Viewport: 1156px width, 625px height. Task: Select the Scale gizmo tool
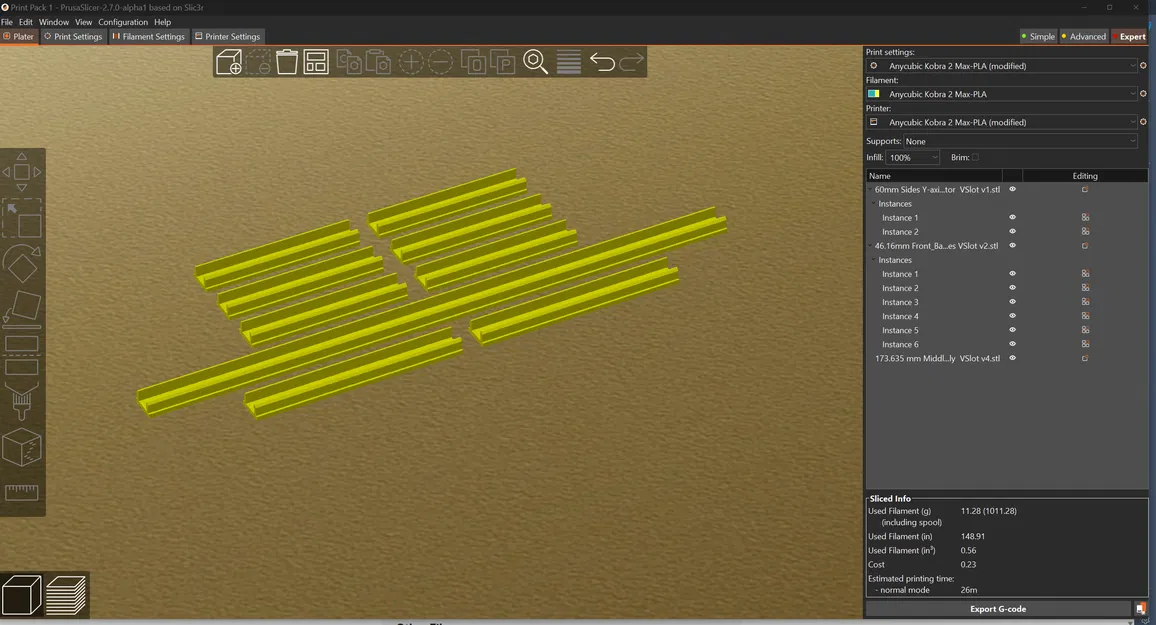pyautogui.click(x=21, y=218)
